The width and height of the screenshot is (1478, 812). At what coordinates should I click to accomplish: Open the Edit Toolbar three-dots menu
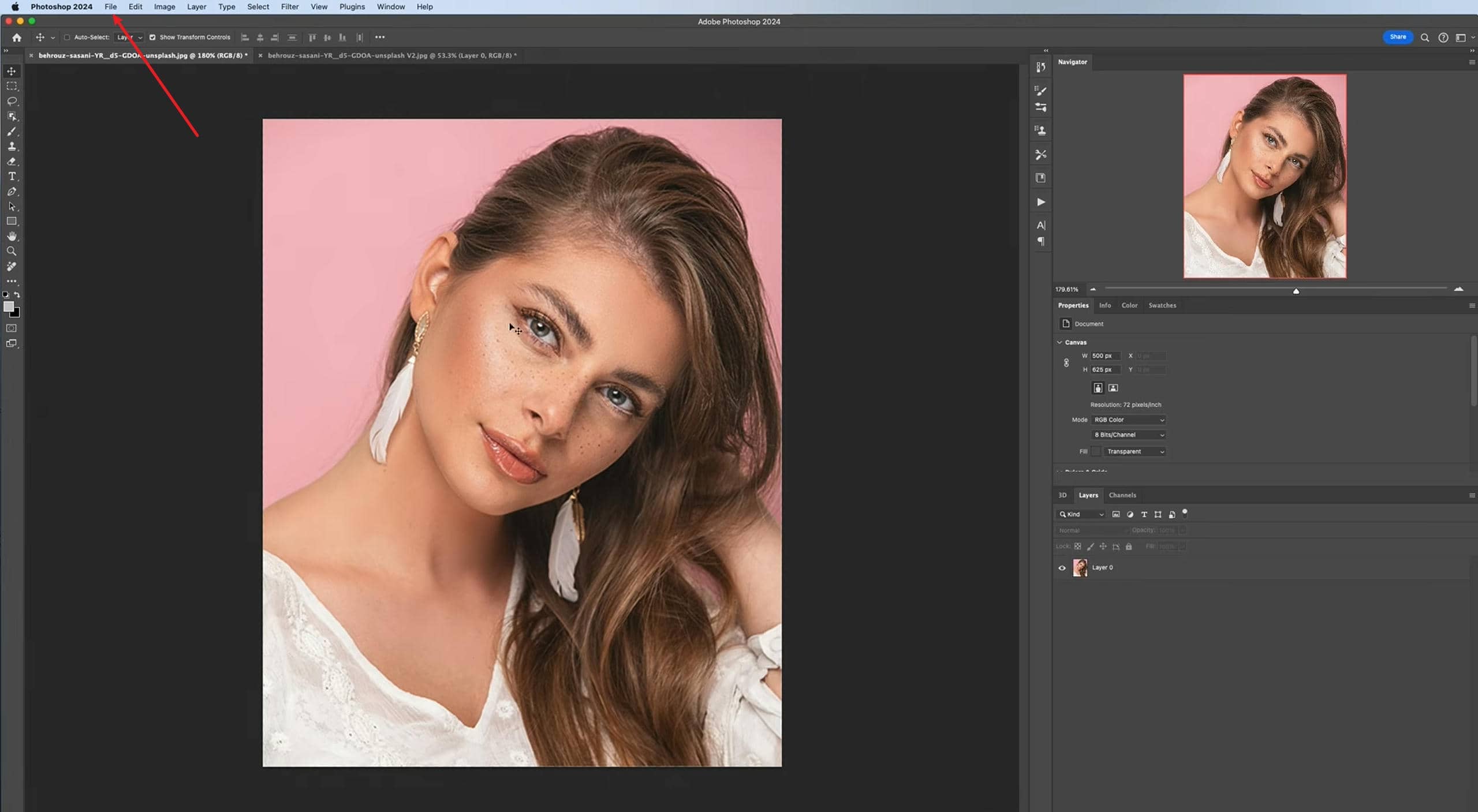click(x=12, y=281)
